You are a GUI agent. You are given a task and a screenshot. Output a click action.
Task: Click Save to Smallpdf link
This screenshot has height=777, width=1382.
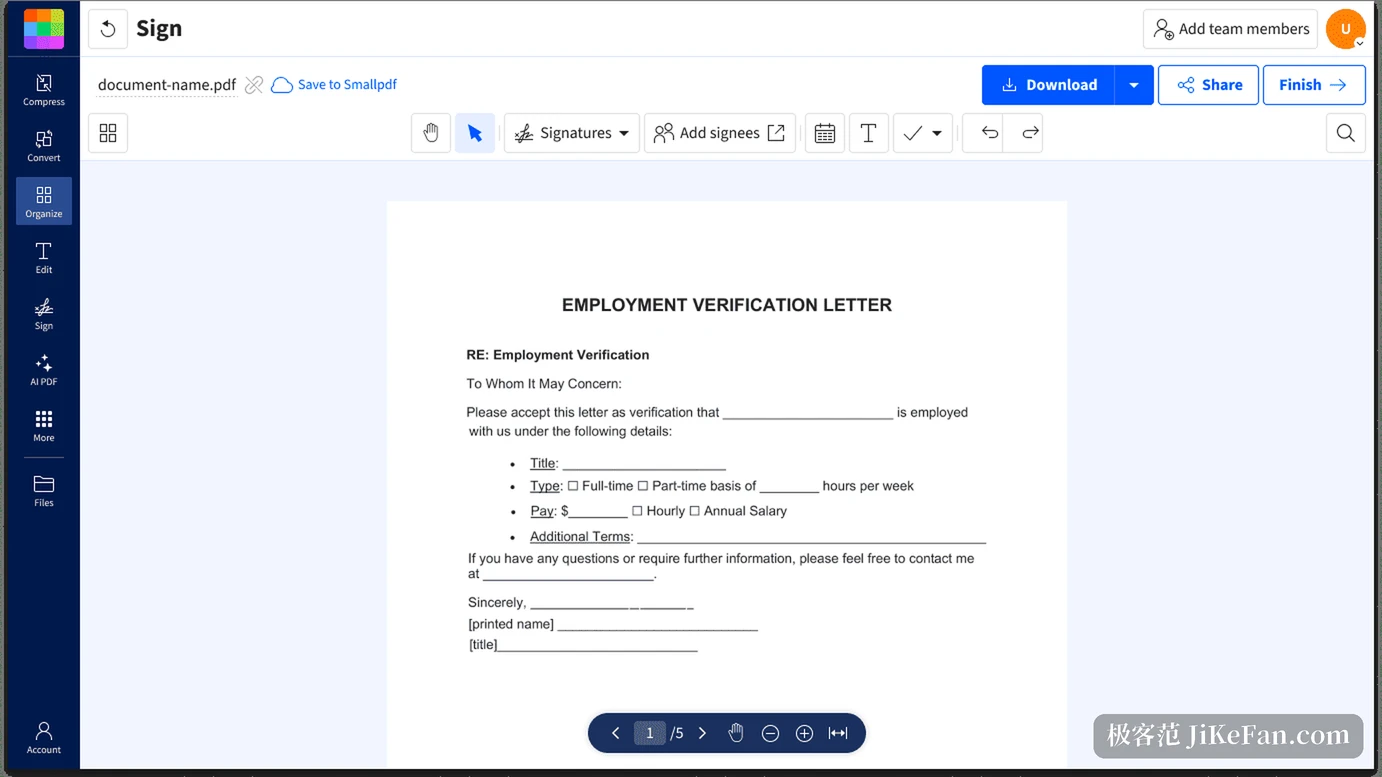[x=334, y=85]
